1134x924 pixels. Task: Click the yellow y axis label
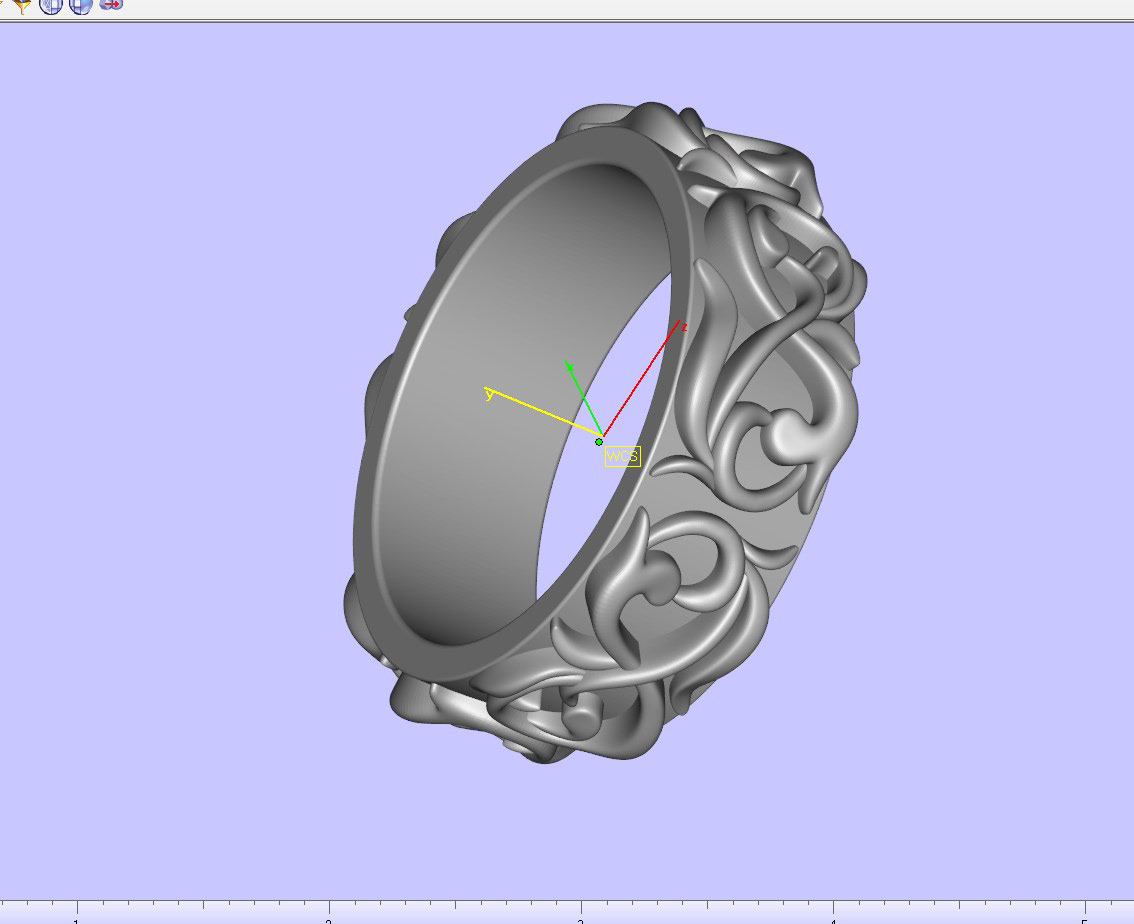pyautogui.click(x=490, y=395)
